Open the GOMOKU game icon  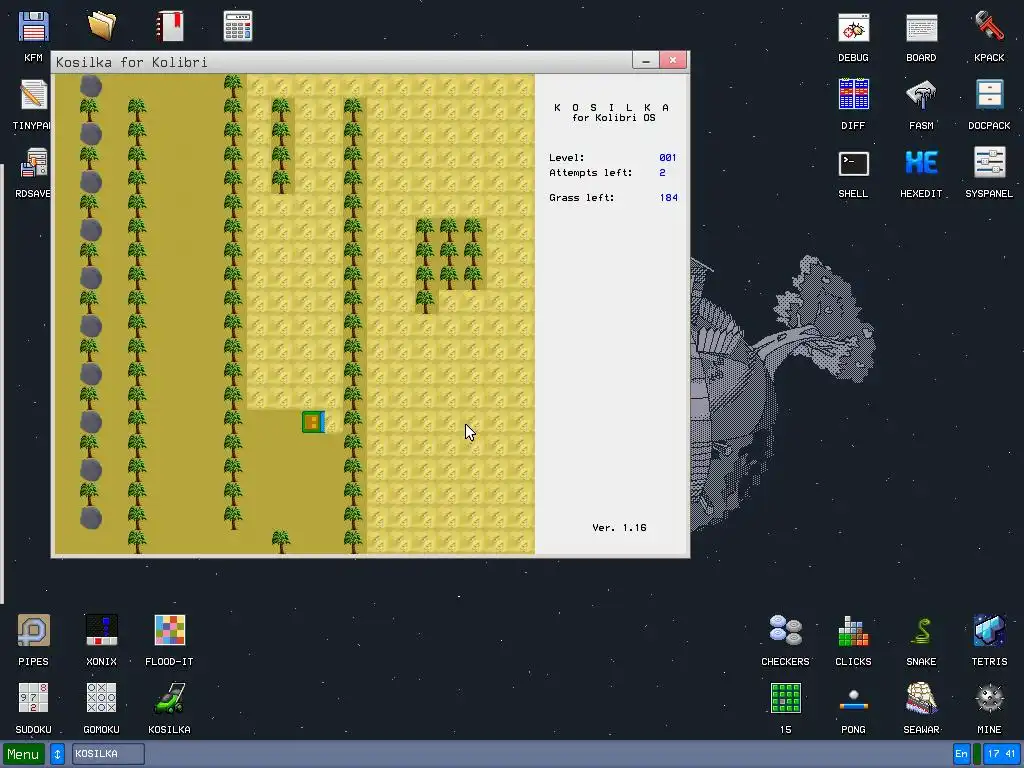click(101, 699)
